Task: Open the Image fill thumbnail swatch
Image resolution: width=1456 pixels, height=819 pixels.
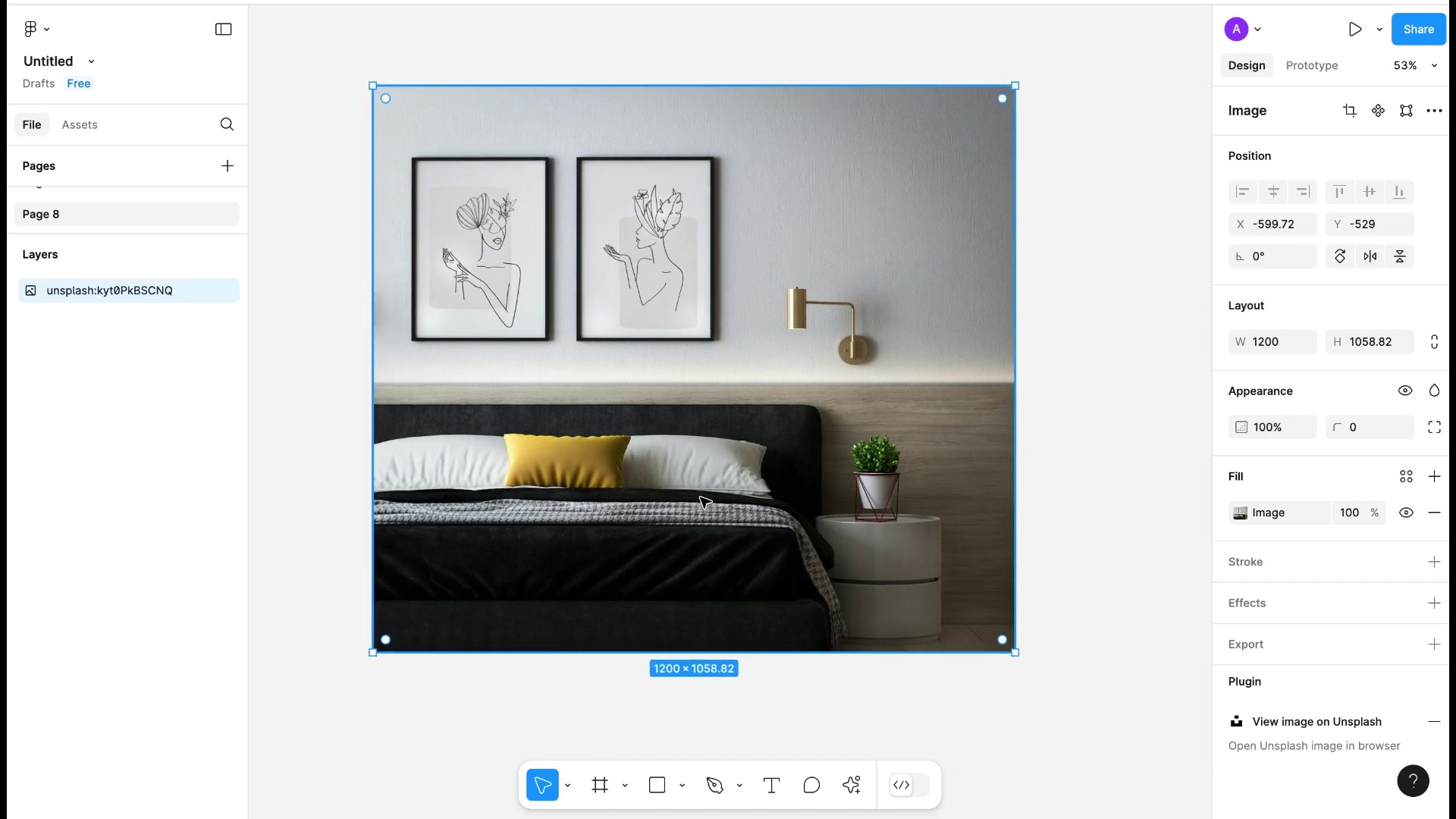Action: click(x=1241, y=513)
